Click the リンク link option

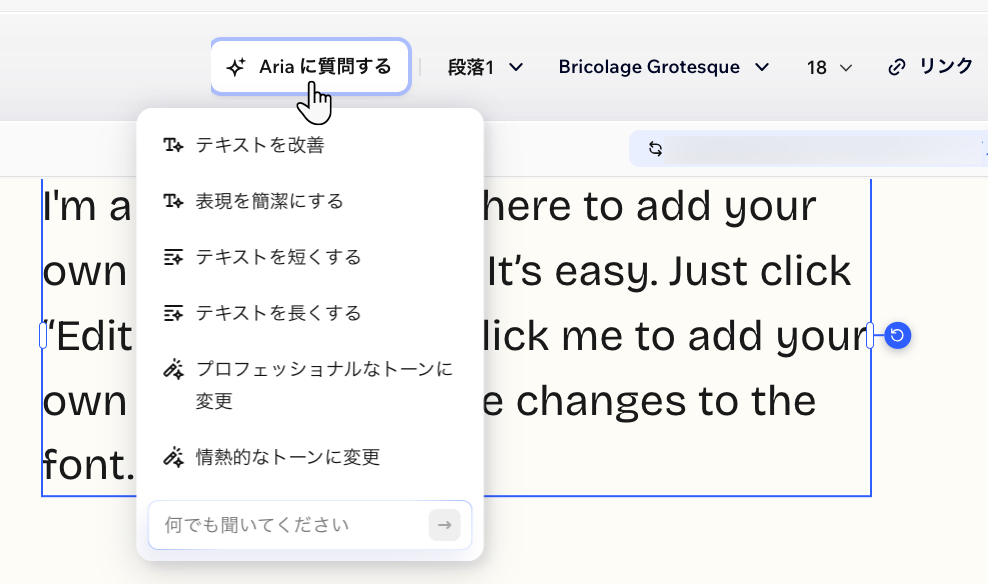[x=944, y=66]
